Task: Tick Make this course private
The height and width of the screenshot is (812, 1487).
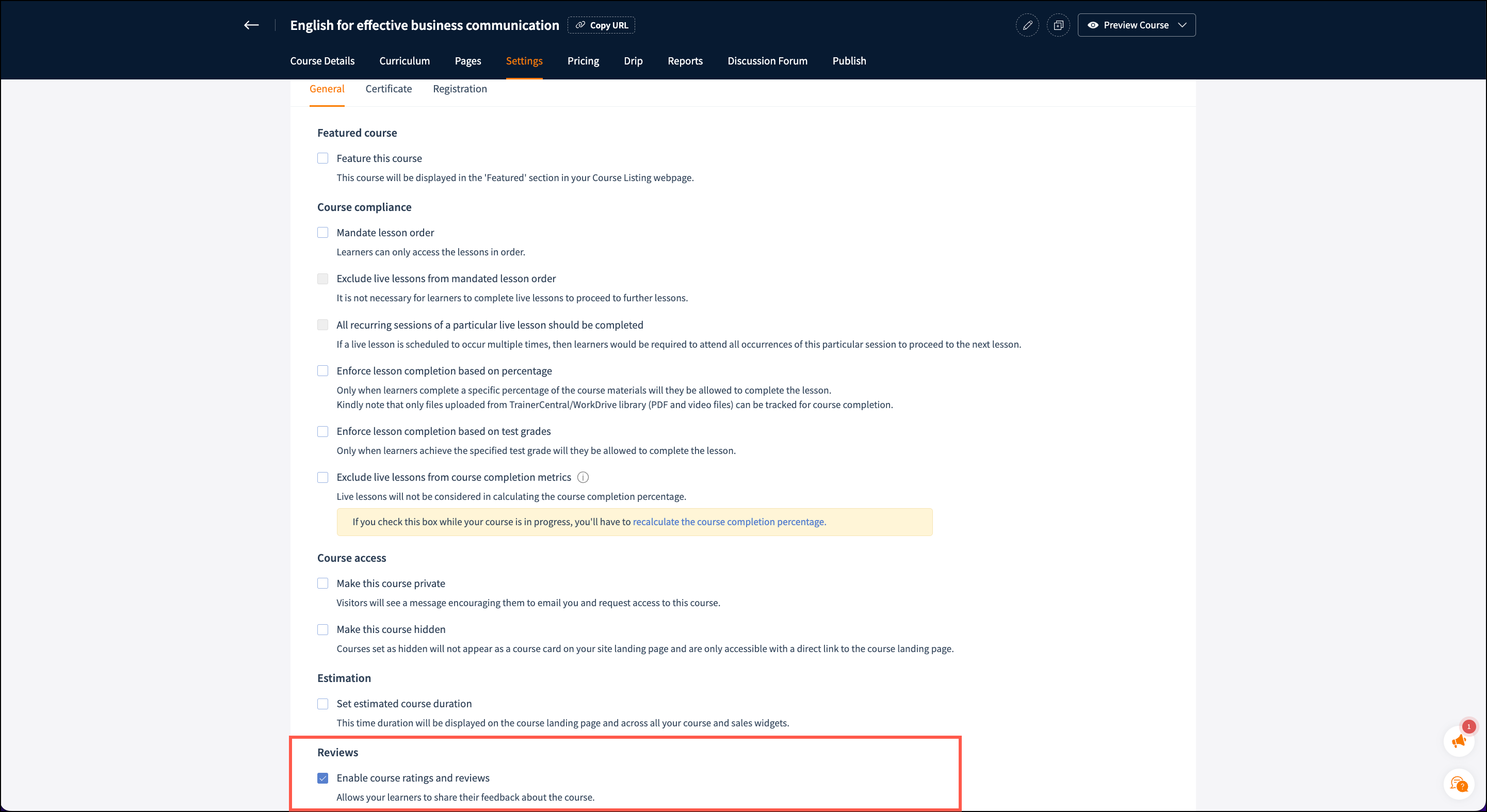Action: coord(322,583)
